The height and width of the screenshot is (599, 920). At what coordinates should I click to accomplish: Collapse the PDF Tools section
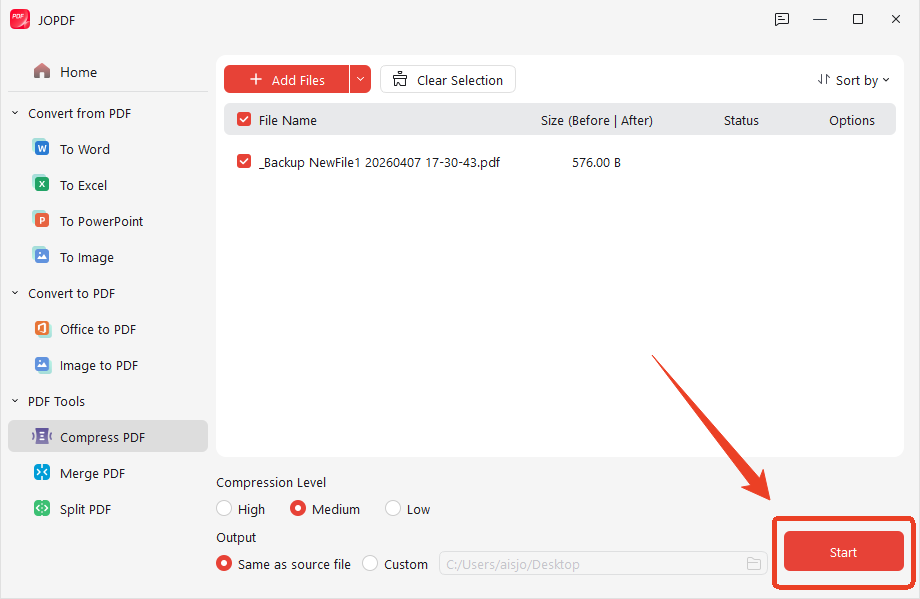point(15,401)
